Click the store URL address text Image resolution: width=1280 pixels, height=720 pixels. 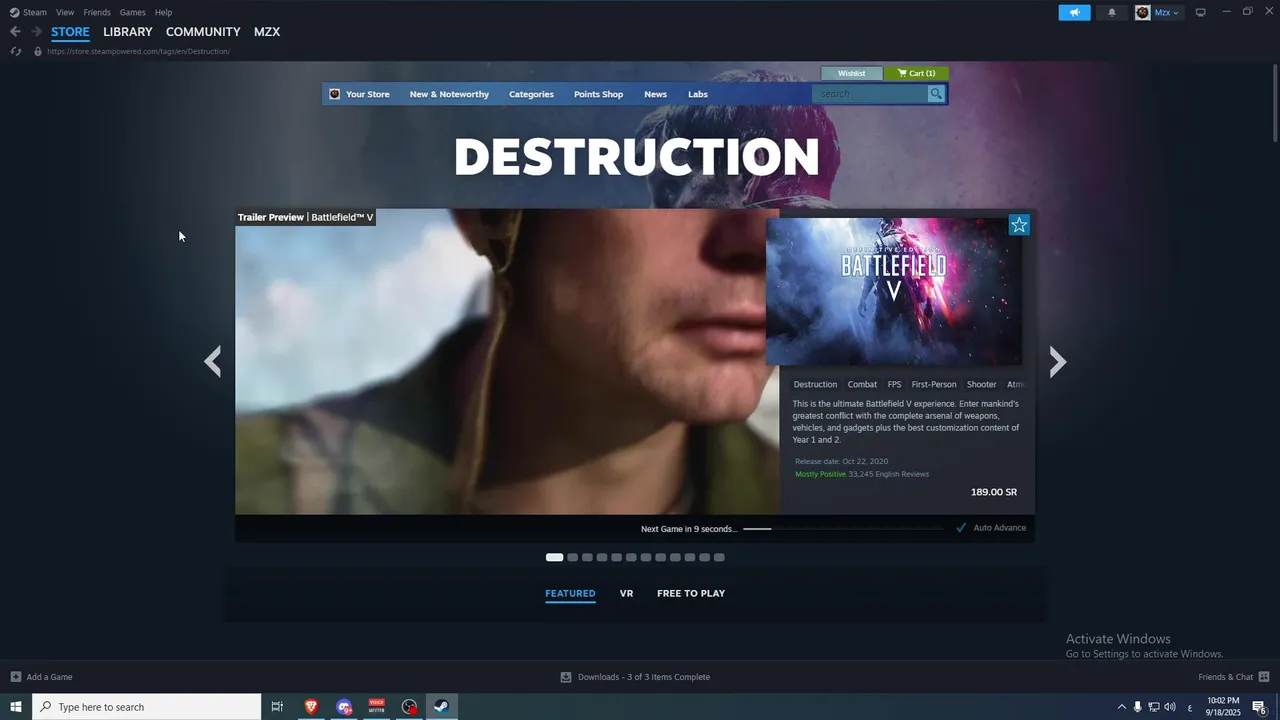[138, 51]
